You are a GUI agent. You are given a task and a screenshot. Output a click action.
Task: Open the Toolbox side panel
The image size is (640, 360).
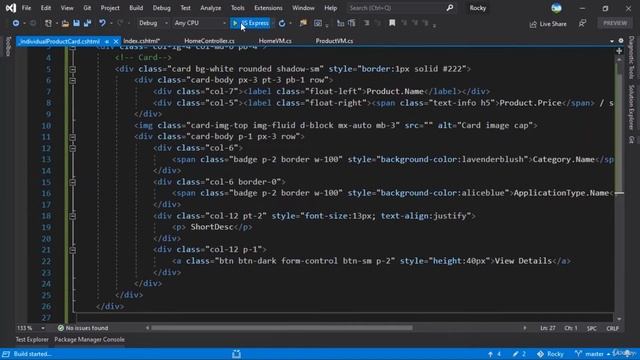tap(8, 46)
